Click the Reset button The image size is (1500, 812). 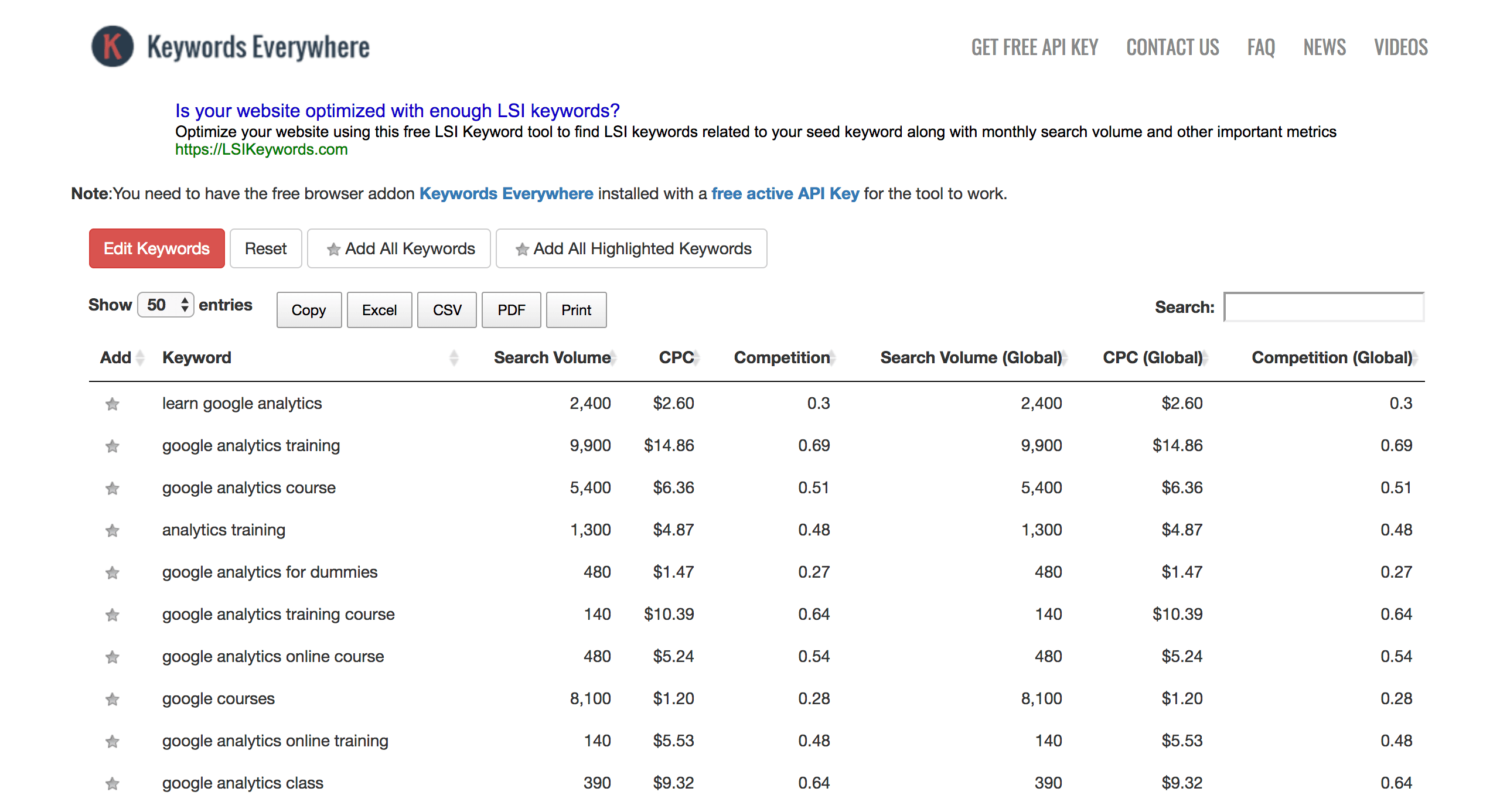pos(265,248)
